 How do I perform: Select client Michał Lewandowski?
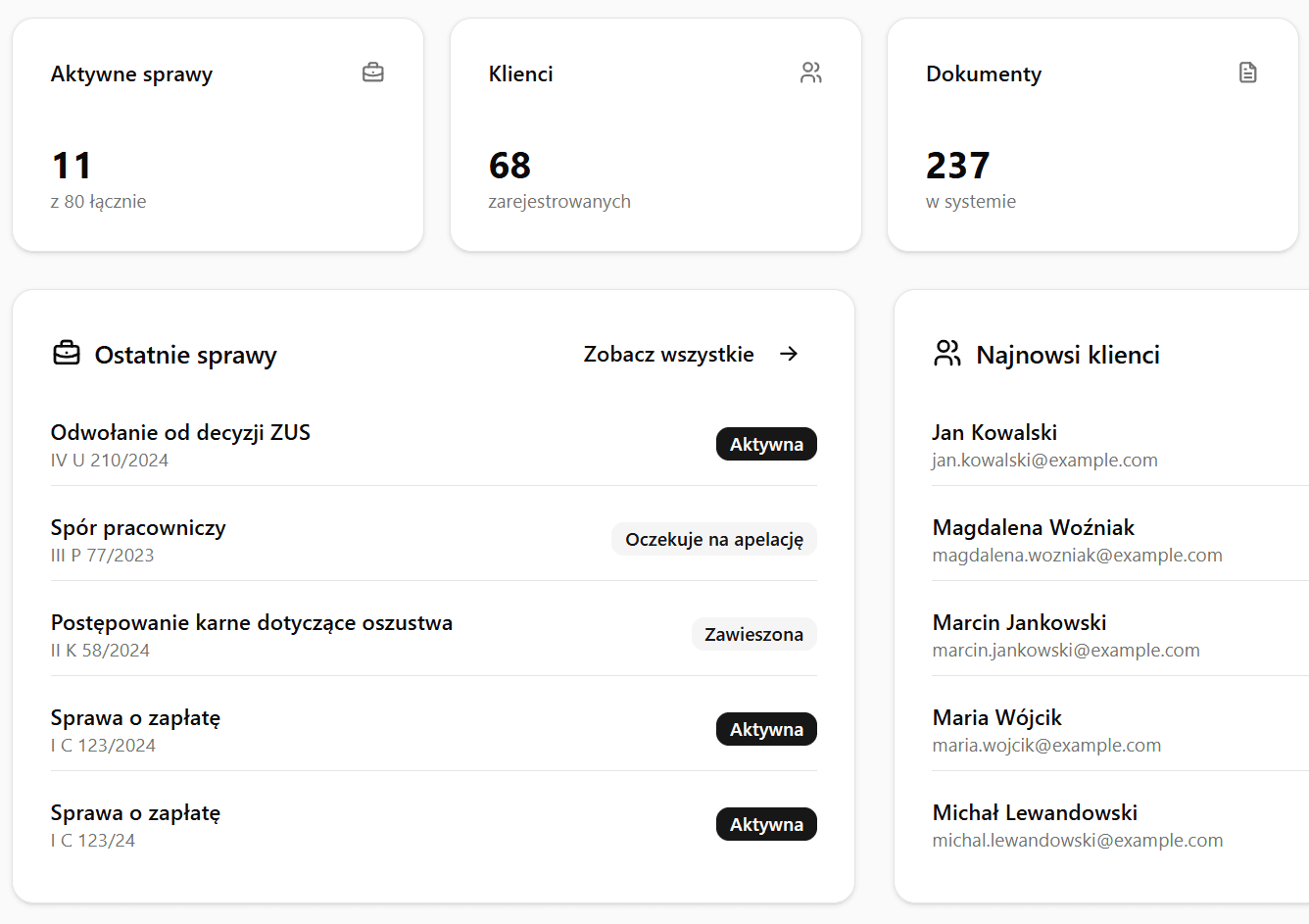[x=1035, y=812]
